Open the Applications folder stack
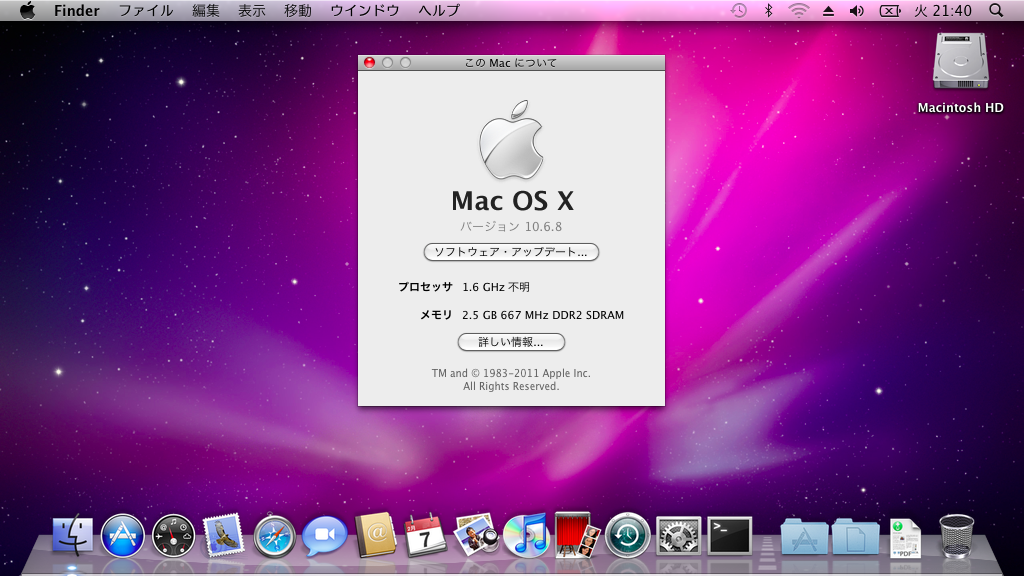Screen dimensions: 1024x576 [805, 537]
